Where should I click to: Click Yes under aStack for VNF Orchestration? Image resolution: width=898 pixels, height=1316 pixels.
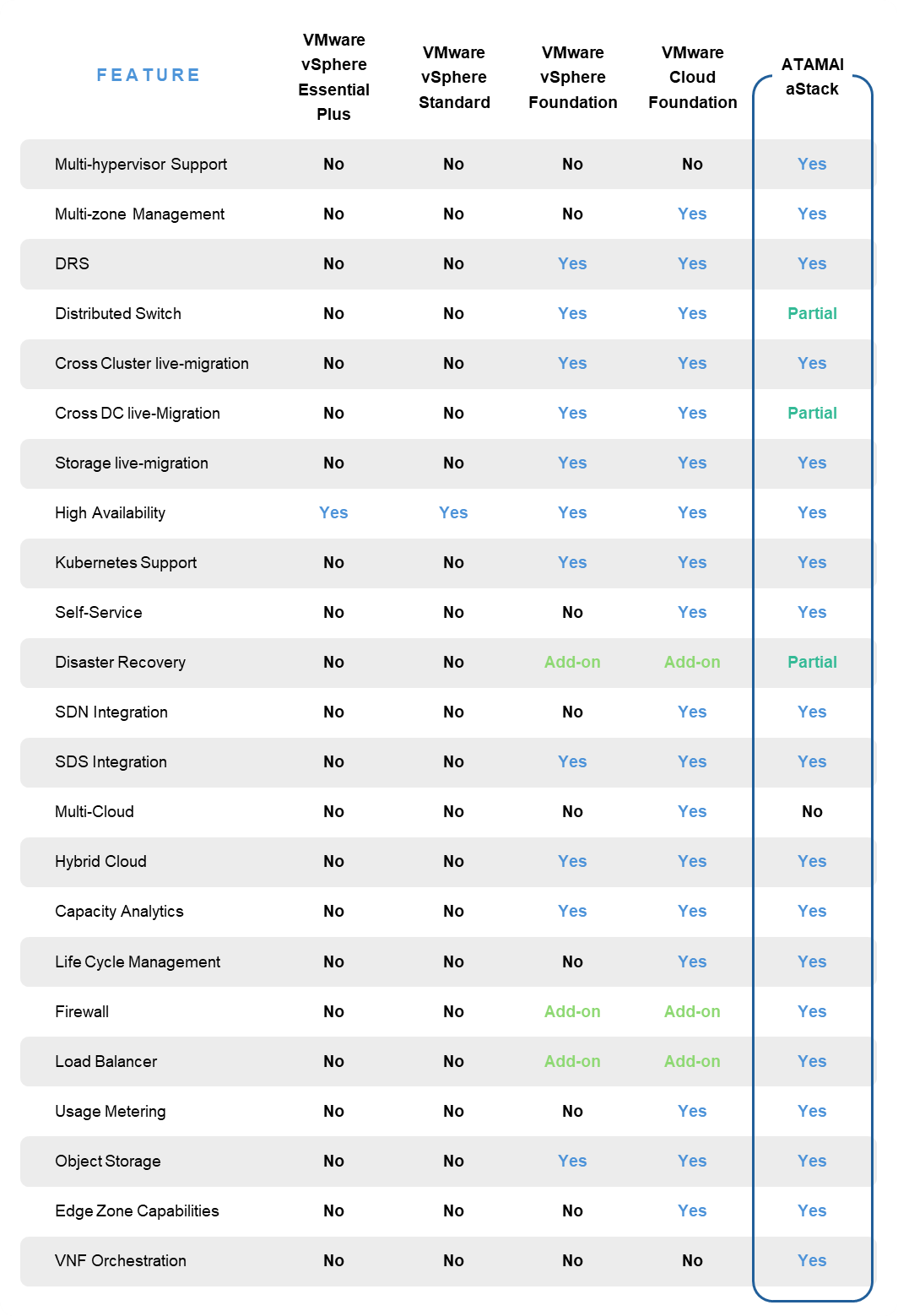pos(812,1260)
